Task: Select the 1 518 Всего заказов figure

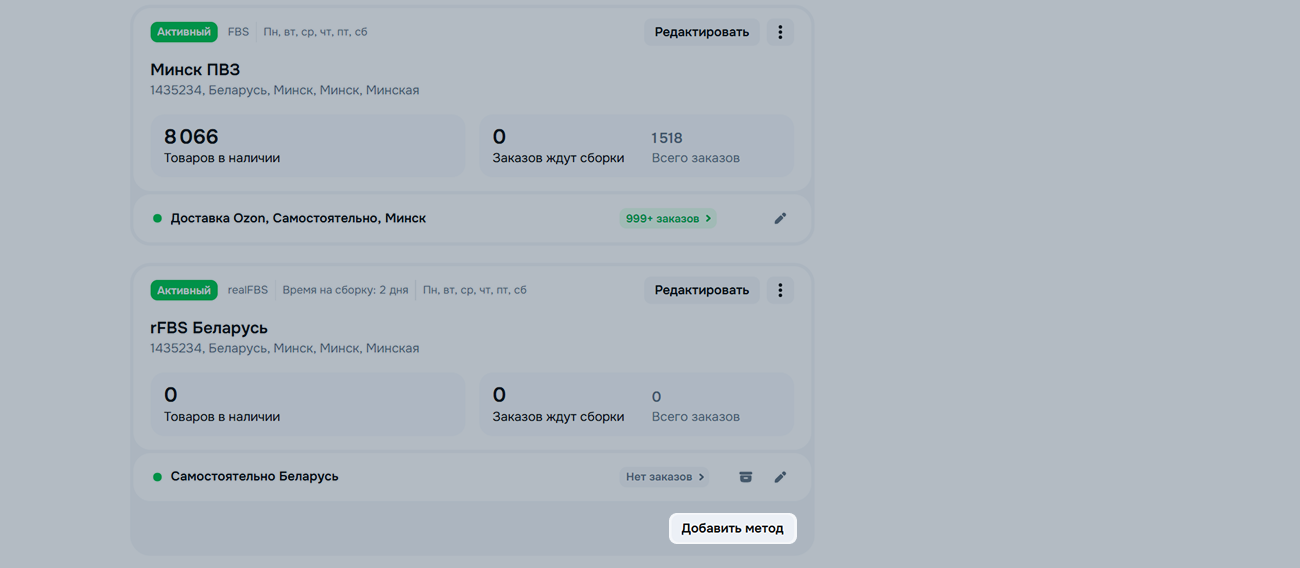Action: tap(667, 138)
